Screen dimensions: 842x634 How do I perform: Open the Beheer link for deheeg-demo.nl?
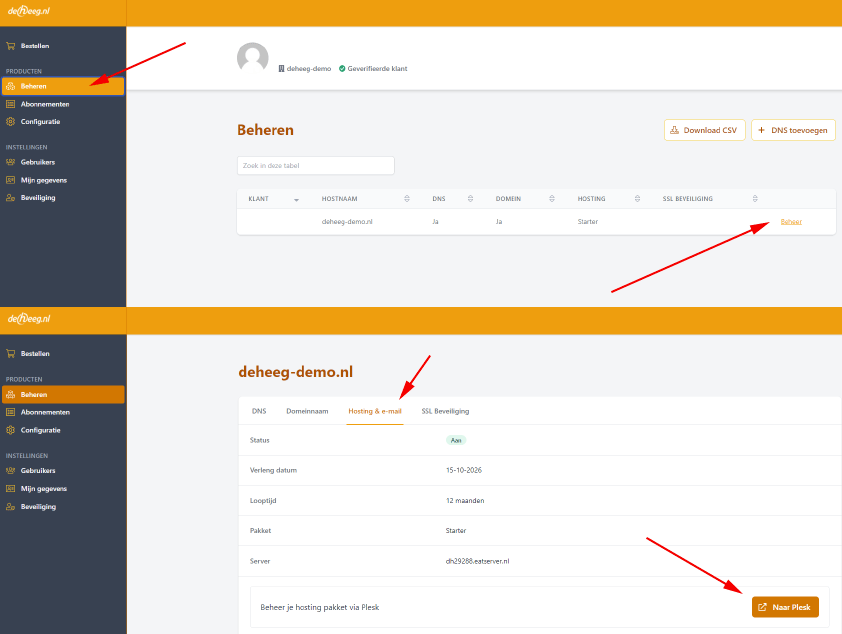(791, 222)
